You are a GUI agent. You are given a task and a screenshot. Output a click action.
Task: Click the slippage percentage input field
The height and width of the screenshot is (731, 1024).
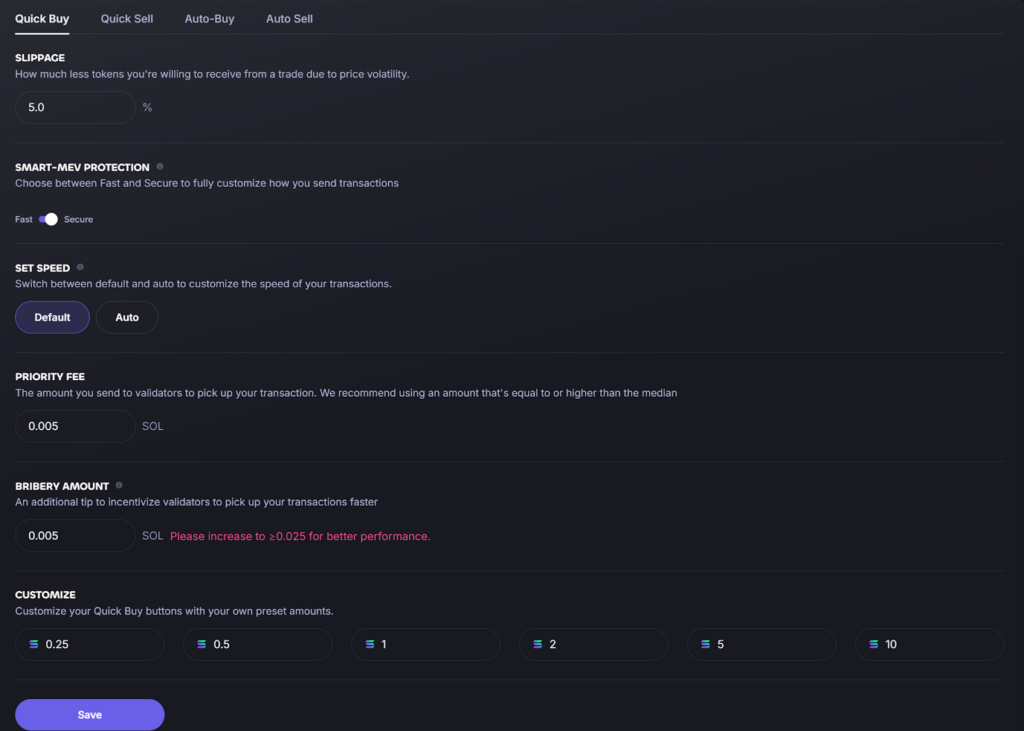point(75,108)
